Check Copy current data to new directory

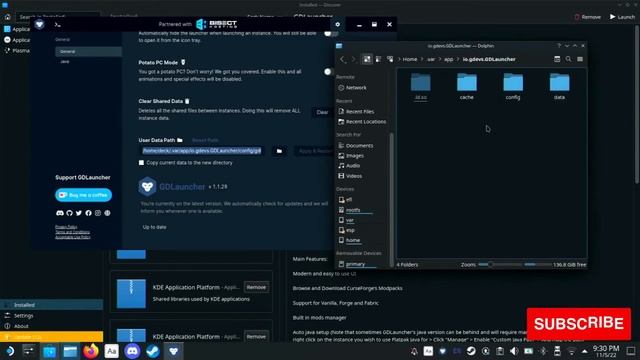point(141,162)
